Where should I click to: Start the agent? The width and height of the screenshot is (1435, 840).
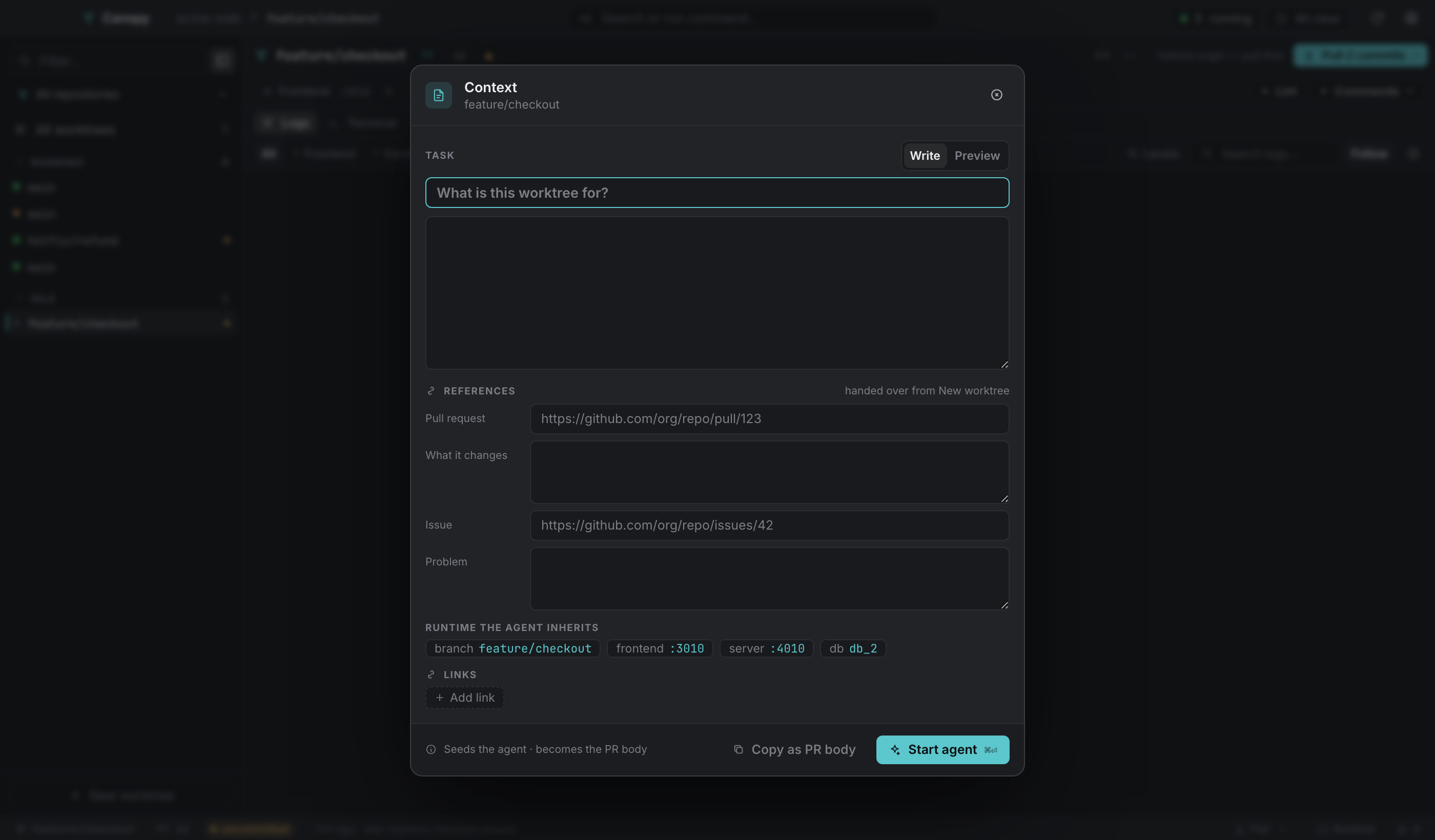(942, 749)
